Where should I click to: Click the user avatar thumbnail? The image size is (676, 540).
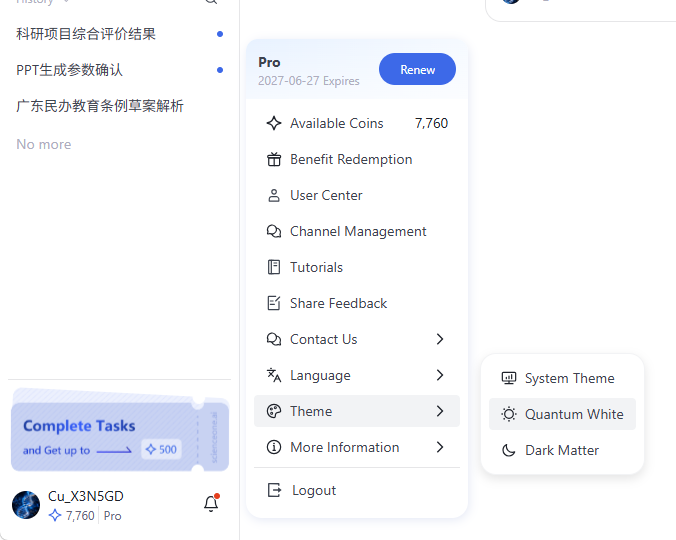click(26, 505)
